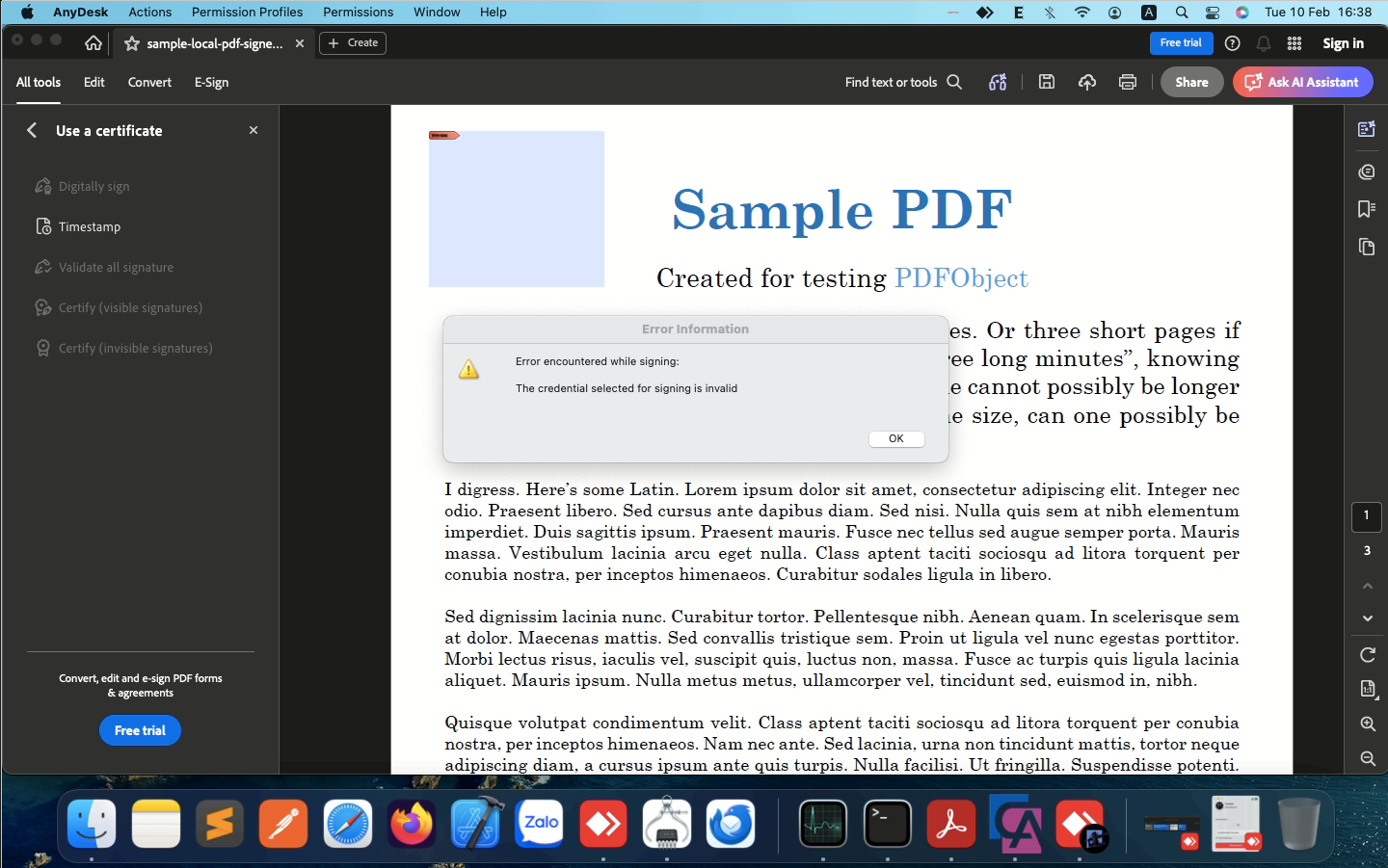The width and height of the screenshot is (1388, 868).
Task: Click the rotate page icon
Action: [1367, 655]
